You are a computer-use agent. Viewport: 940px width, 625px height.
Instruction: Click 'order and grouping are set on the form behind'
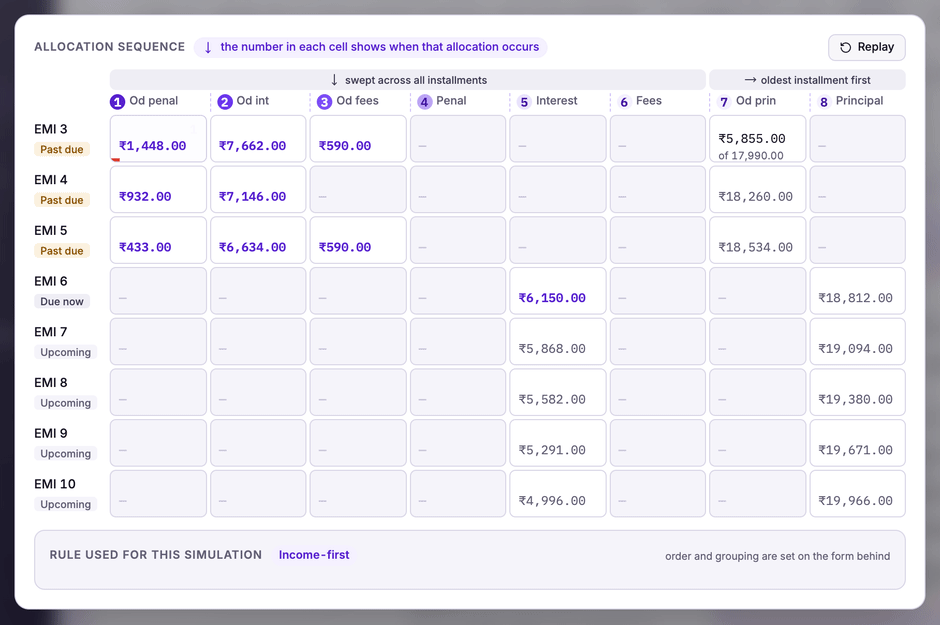click(778, 556)
